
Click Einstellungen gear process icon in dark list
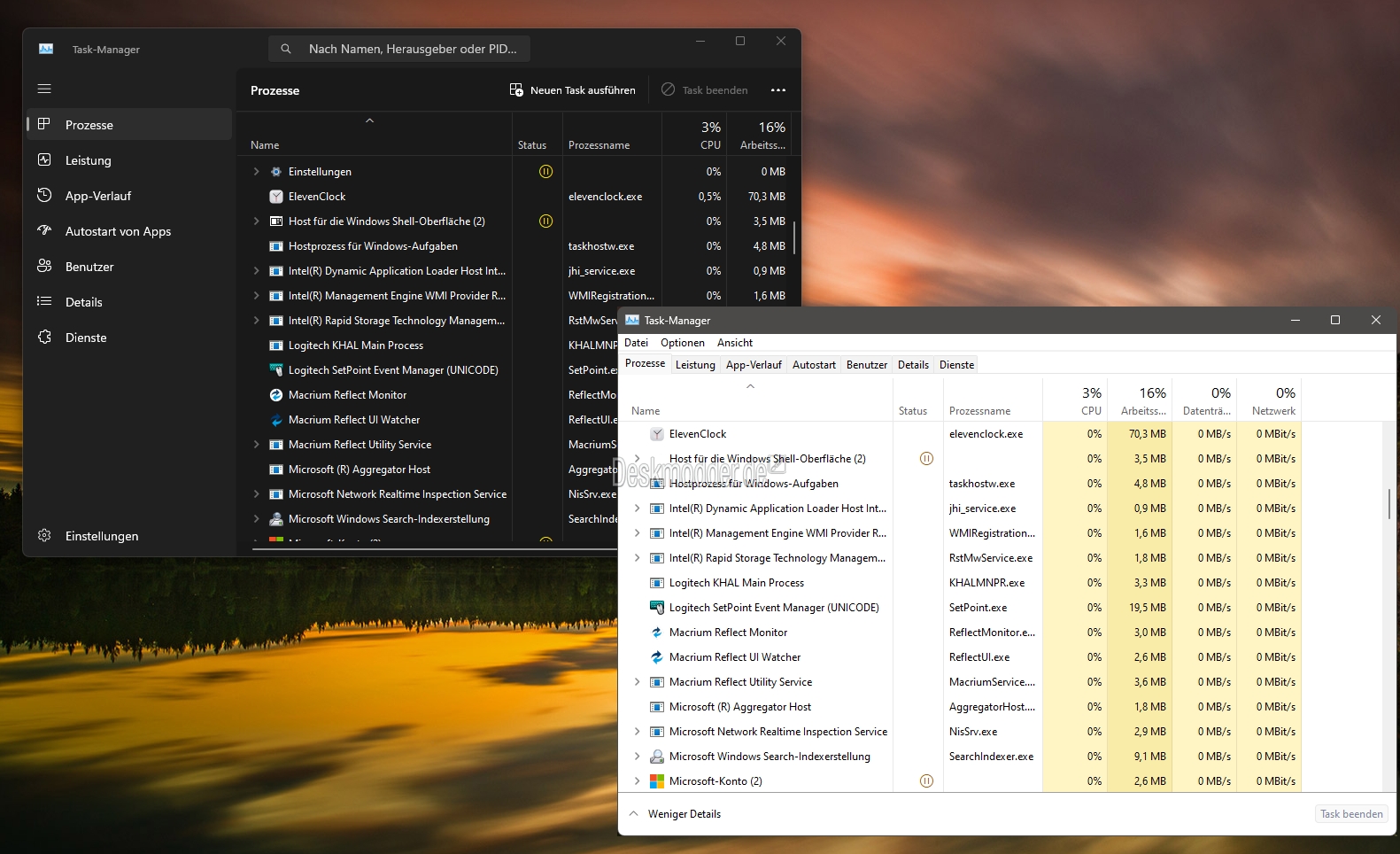click(x=276, y=172)
